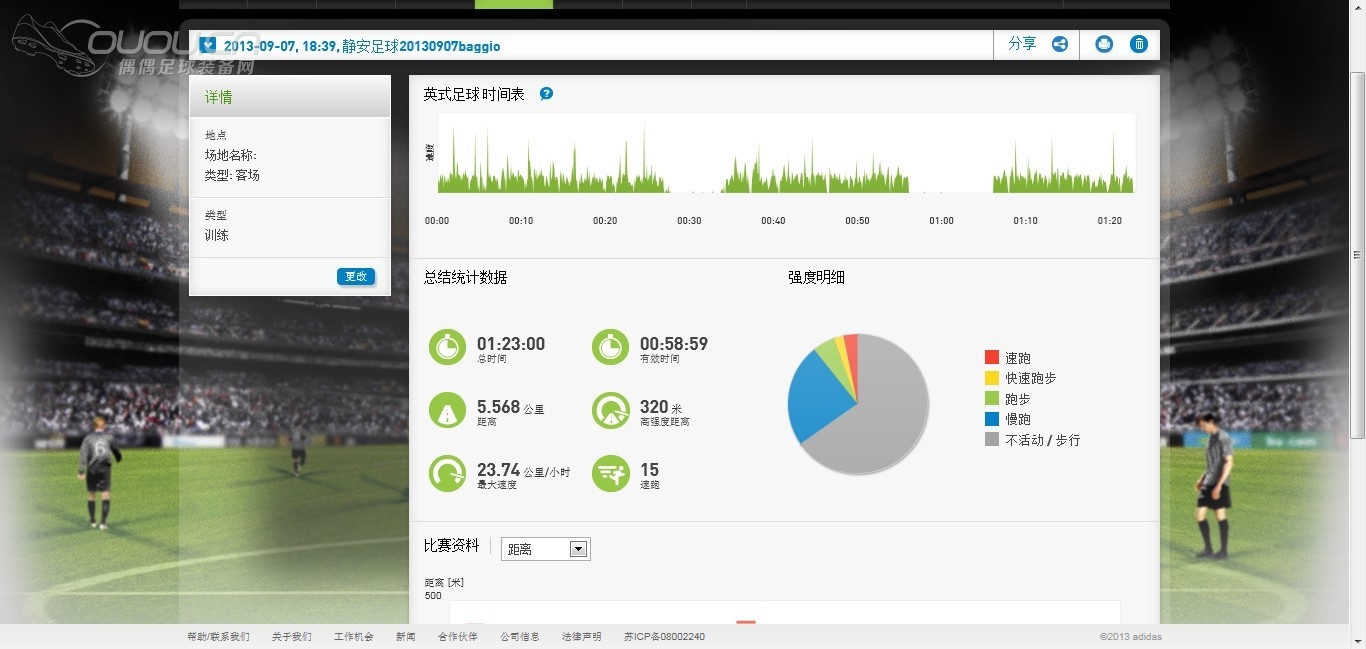This screenshot has width=1366, height=649.
Task: Open the 关于我们 footer link
Action: click(x=291, y=637)
